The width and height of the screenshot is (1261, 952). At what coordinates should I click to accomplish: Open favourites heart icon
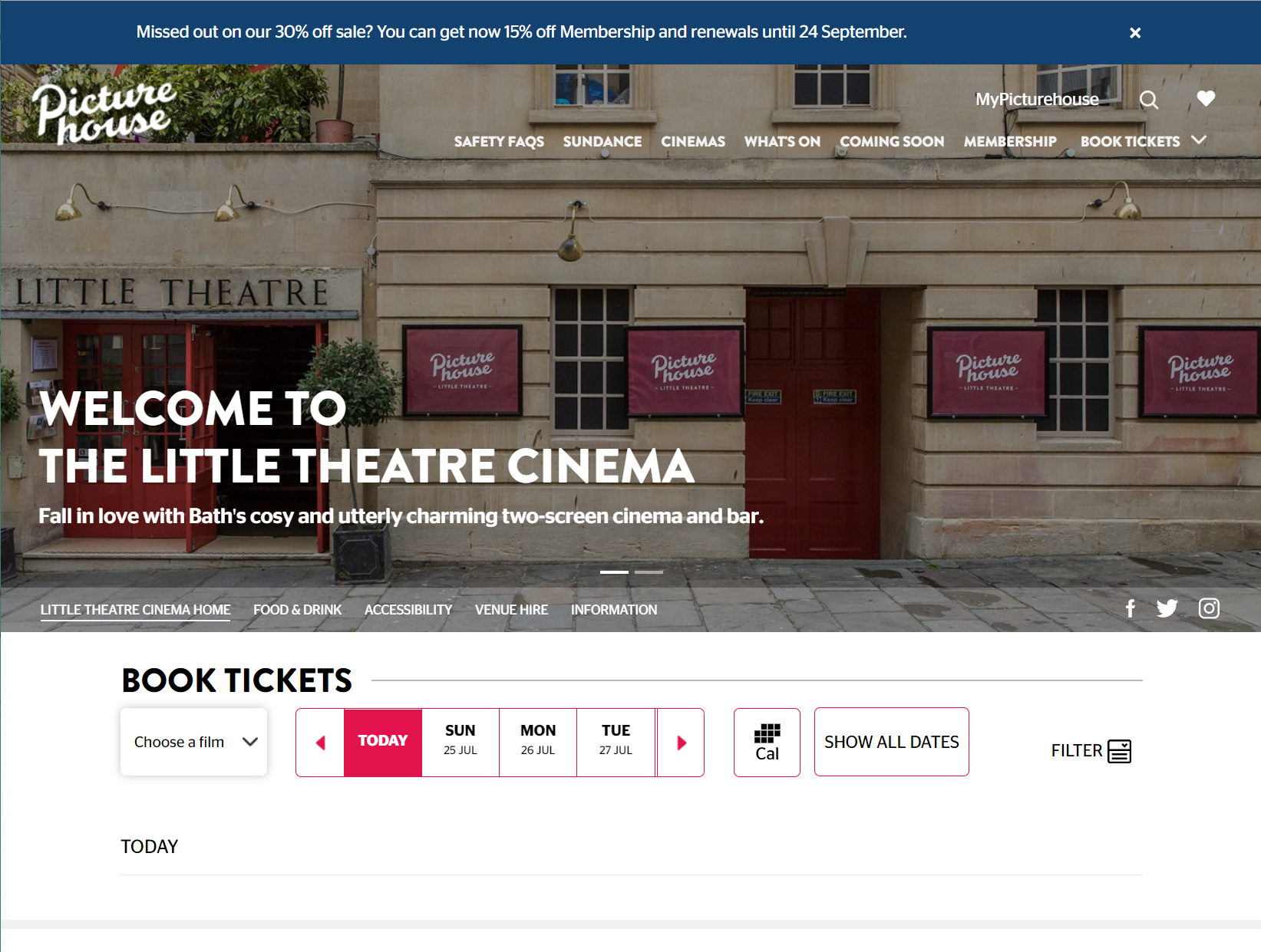(x=1206, y=98)
